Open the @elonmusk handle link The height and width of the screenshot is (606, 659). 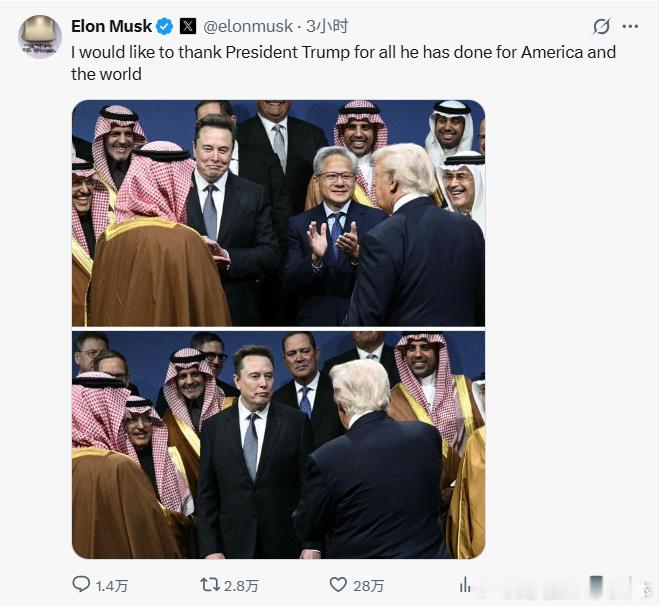(251, 26)
